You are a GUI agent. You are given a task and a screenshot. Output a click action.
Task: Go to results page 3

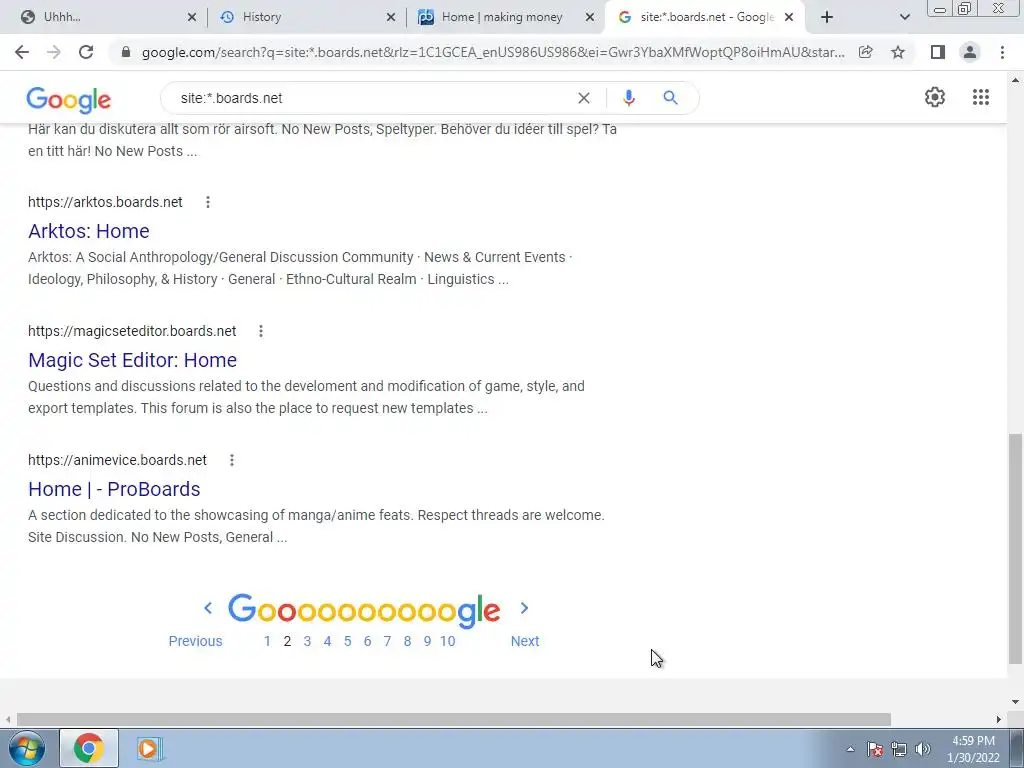pyautogui.click(x=307, y=641)
